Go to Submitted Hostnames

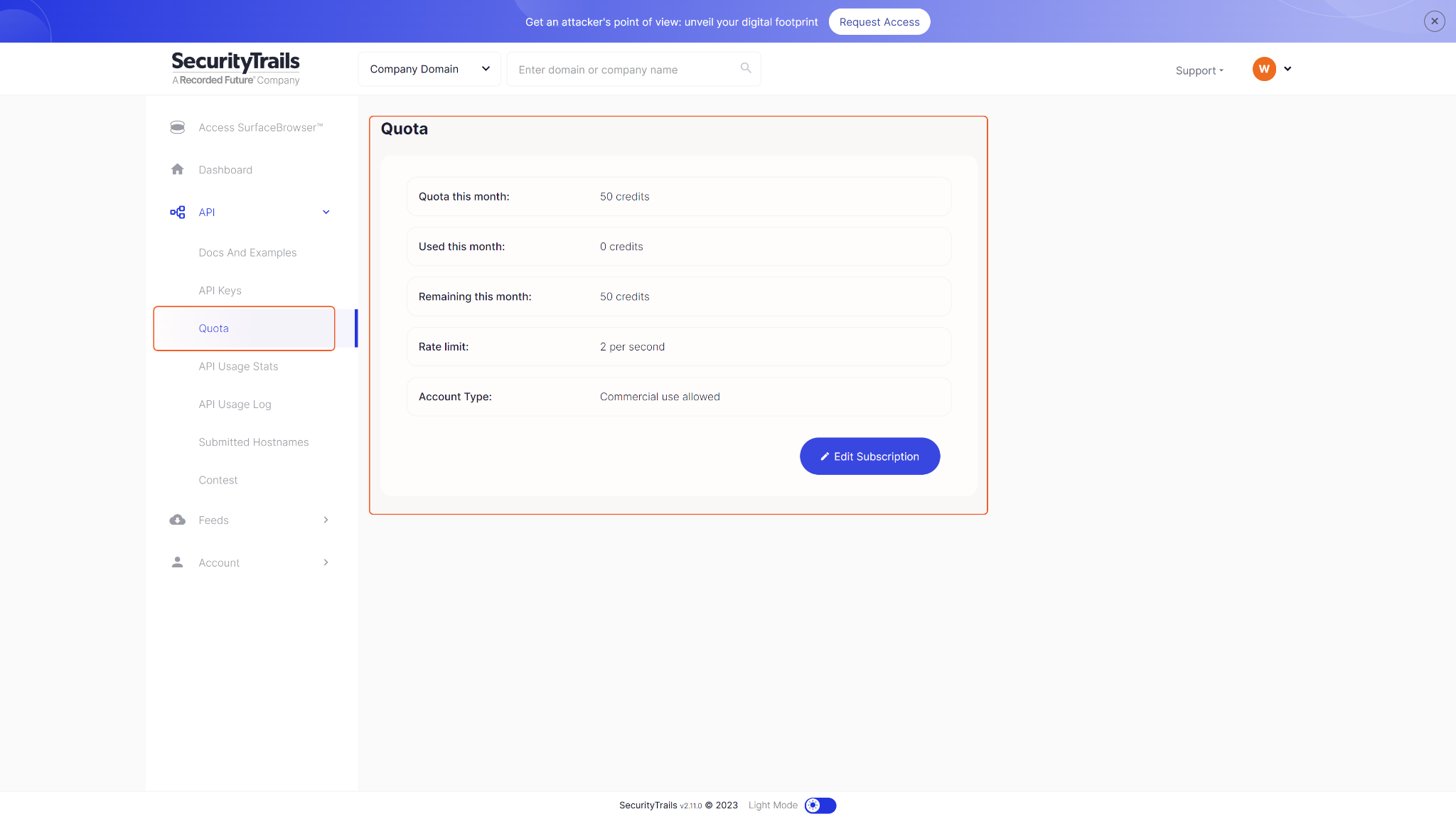[x=254, y=442]
